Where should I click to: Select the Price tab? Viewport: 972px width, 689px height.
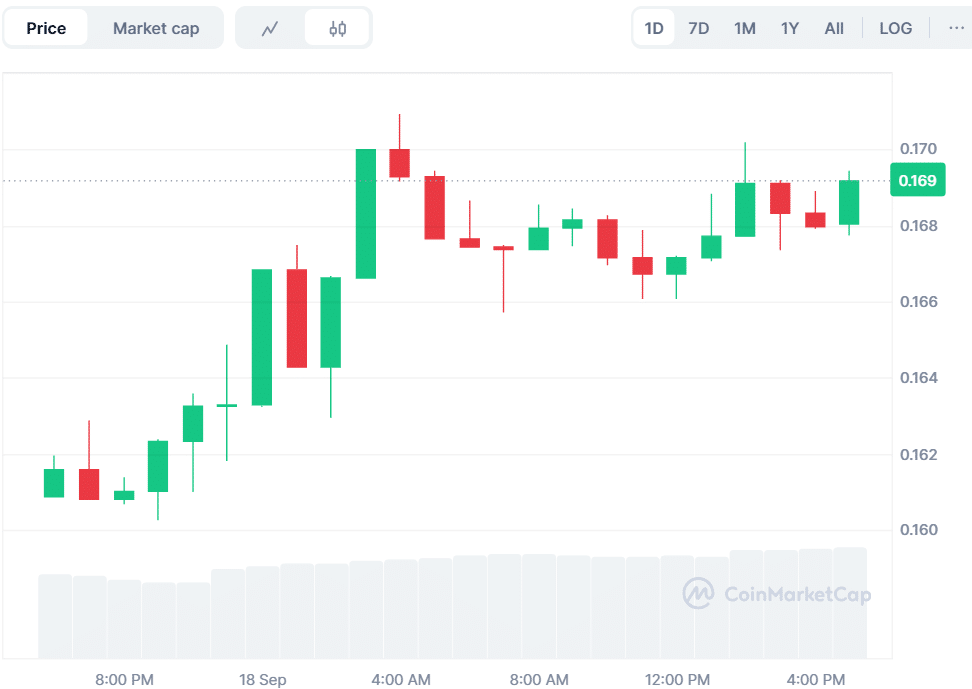click(x=46, y=28)
